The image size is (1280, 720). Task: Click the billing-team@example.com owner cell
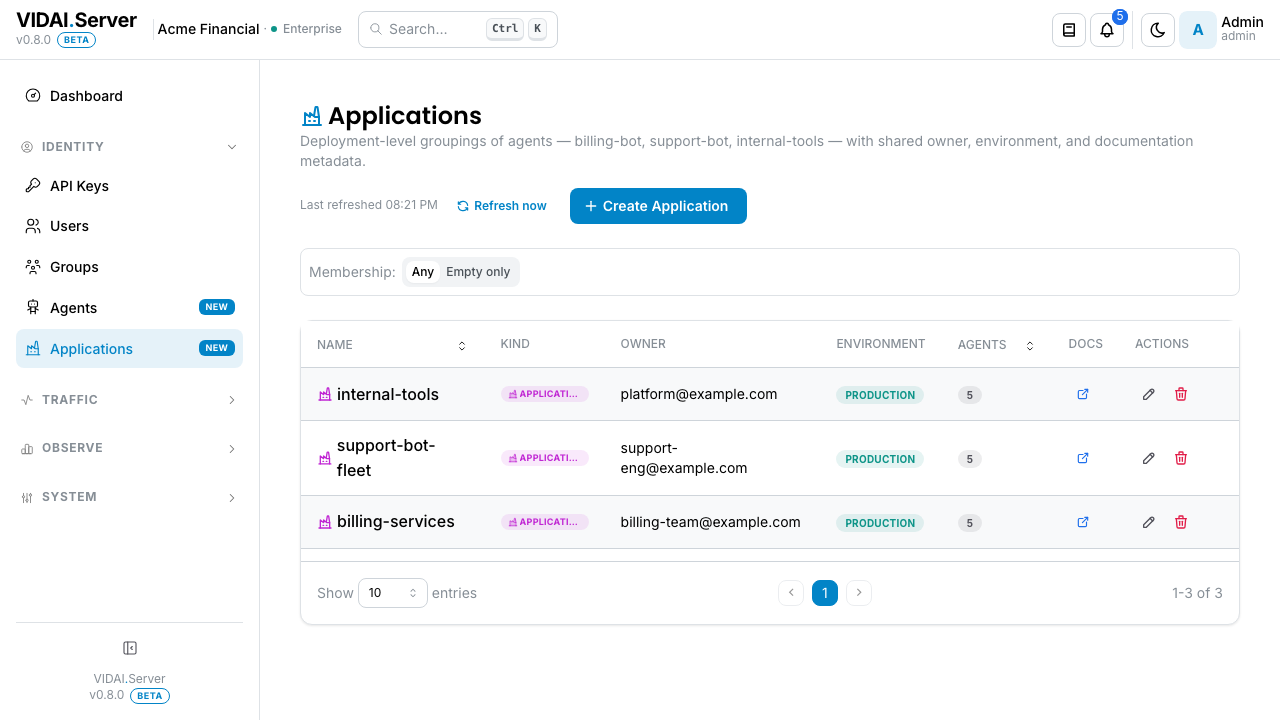[x=711, y=522]
